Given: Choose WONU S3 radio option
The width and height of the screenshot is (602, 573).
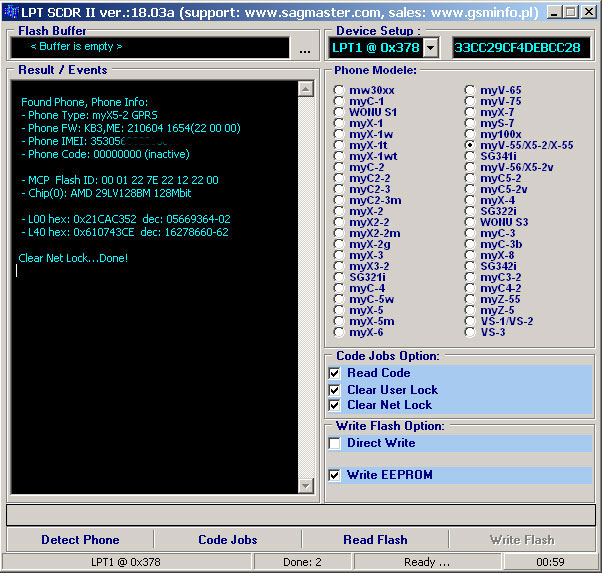Looking at the screenshot, I should pyautogui.click(x=470, y=222).
